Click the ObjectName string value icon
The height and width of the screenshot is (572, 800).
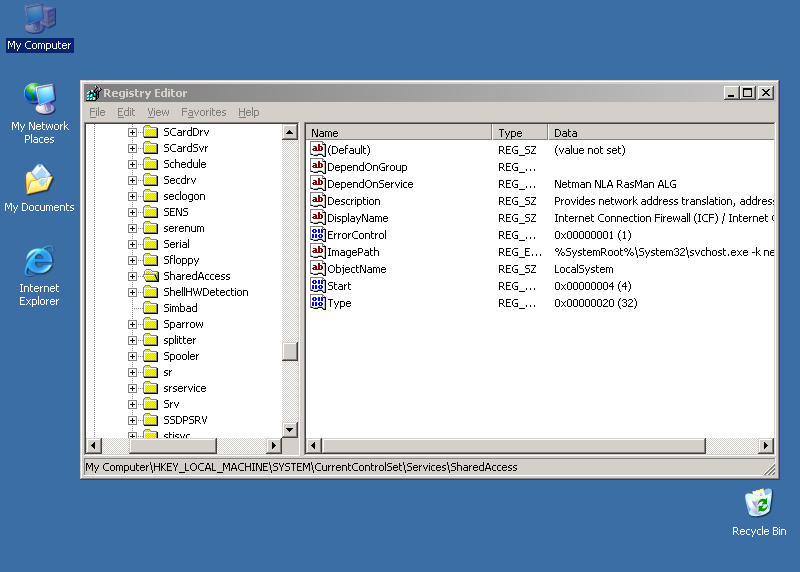pos(317,268)
